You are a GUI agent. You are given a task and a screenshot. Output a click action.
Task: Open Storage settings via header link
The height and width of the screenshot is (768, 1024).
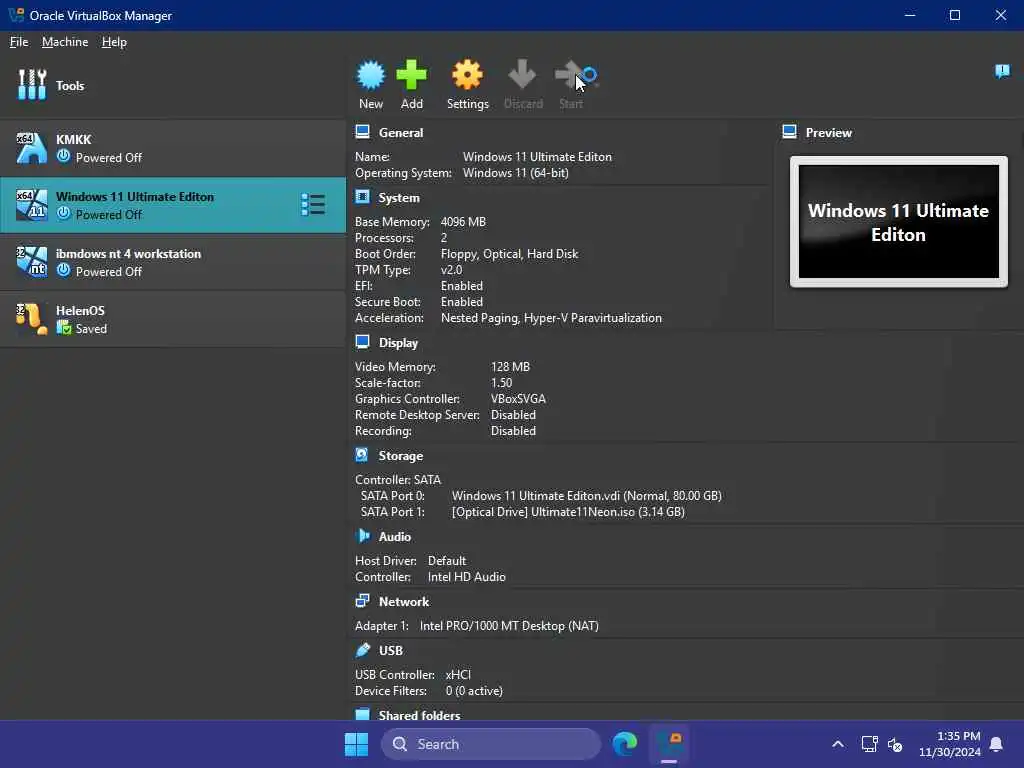[401, 456]
